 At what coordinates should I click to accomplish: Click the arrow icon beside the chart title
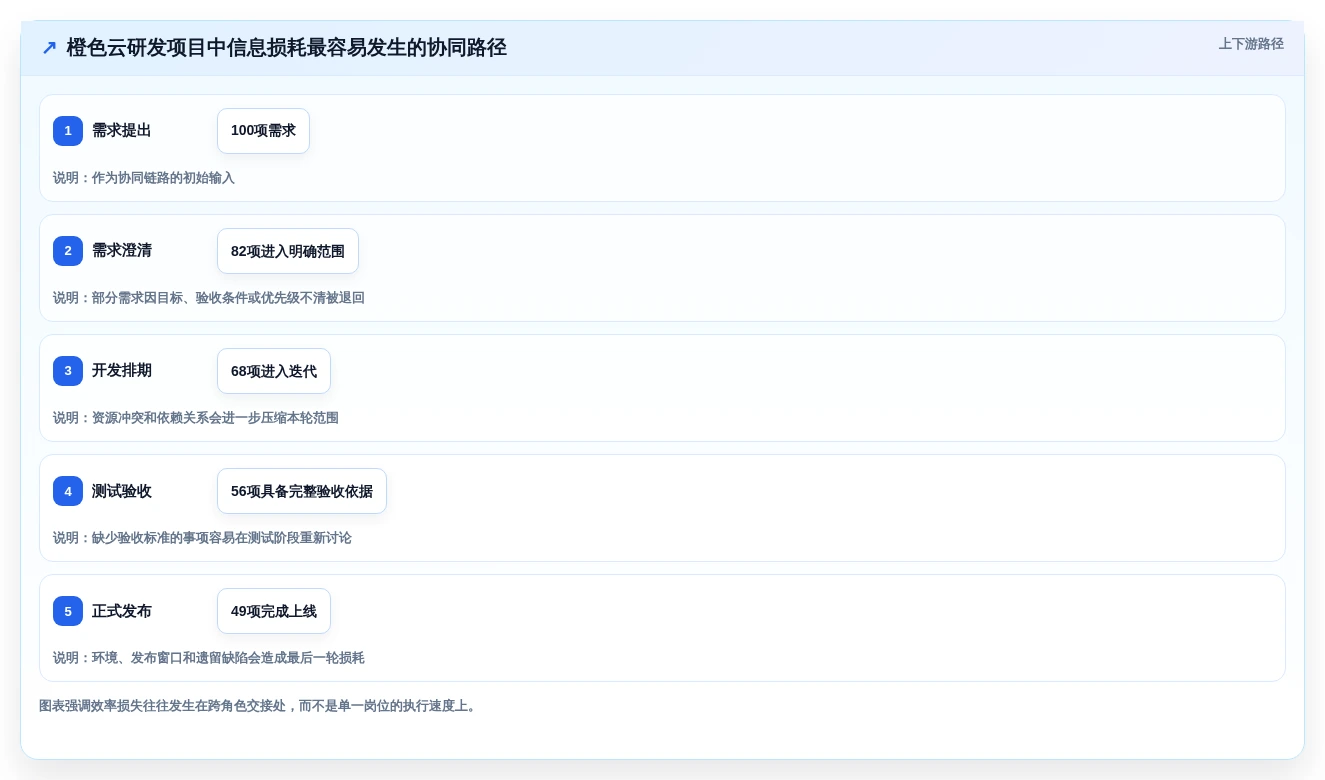click(49, 48)
